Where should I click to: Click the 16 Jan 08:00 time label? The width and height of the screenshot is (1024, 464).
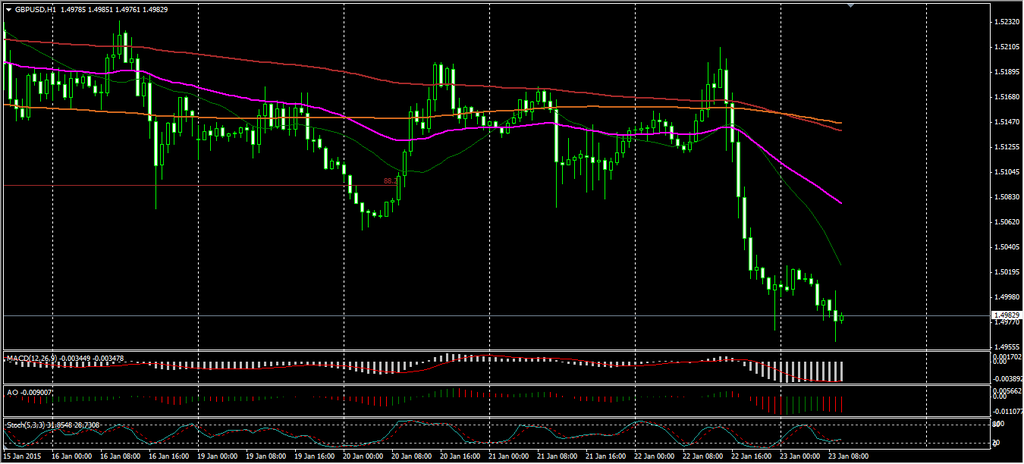point(120,455)
